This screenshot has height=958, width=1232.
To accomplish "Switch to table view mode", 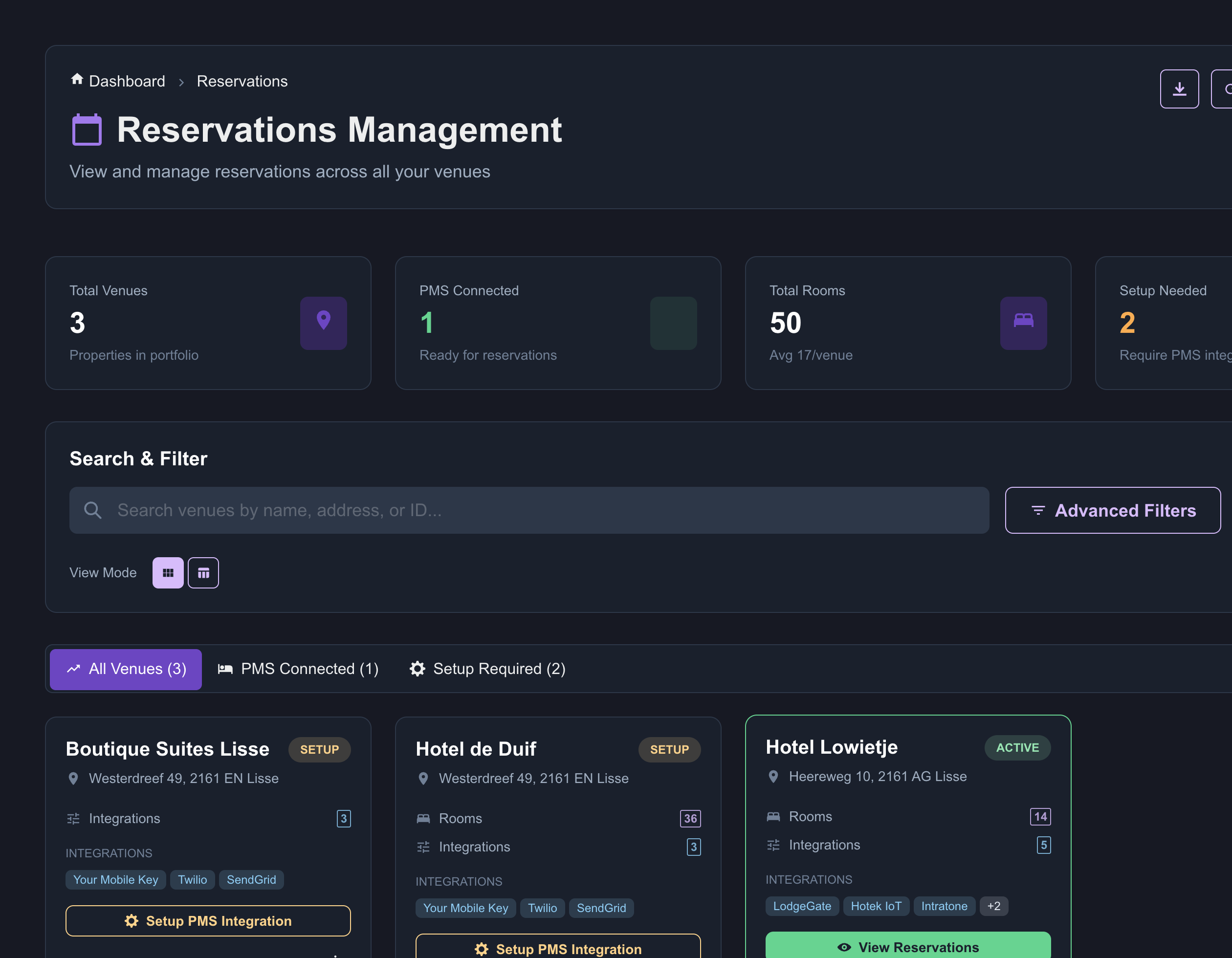I will click(203, 573).
